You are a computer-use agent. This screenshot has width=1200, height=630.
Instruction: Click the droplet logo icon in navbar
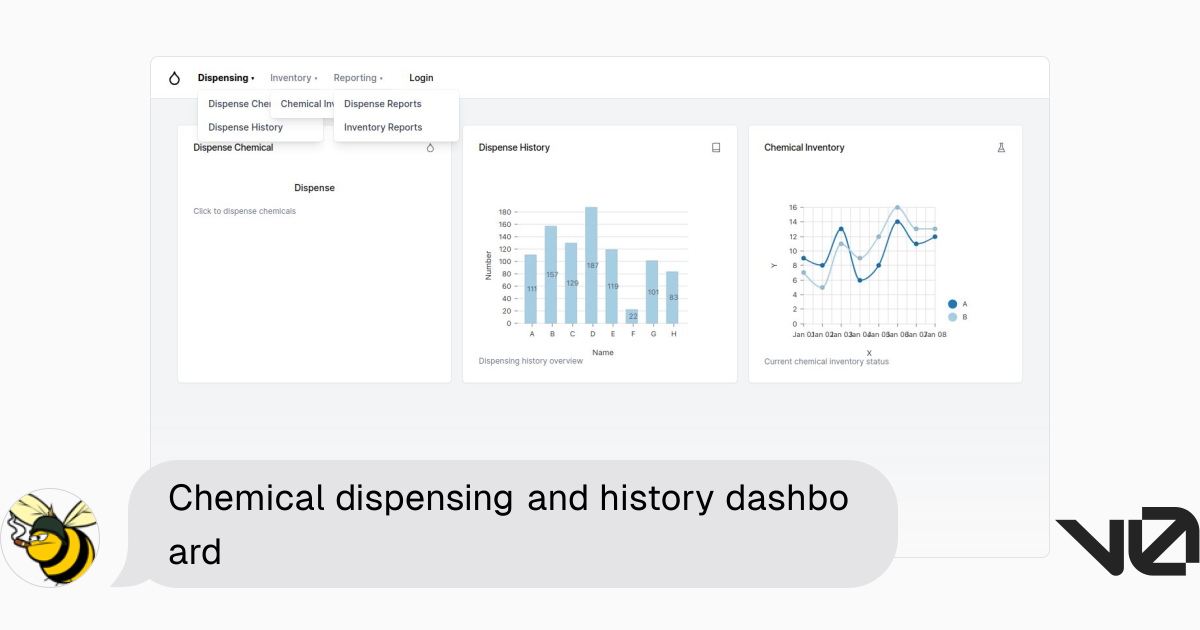174,78
